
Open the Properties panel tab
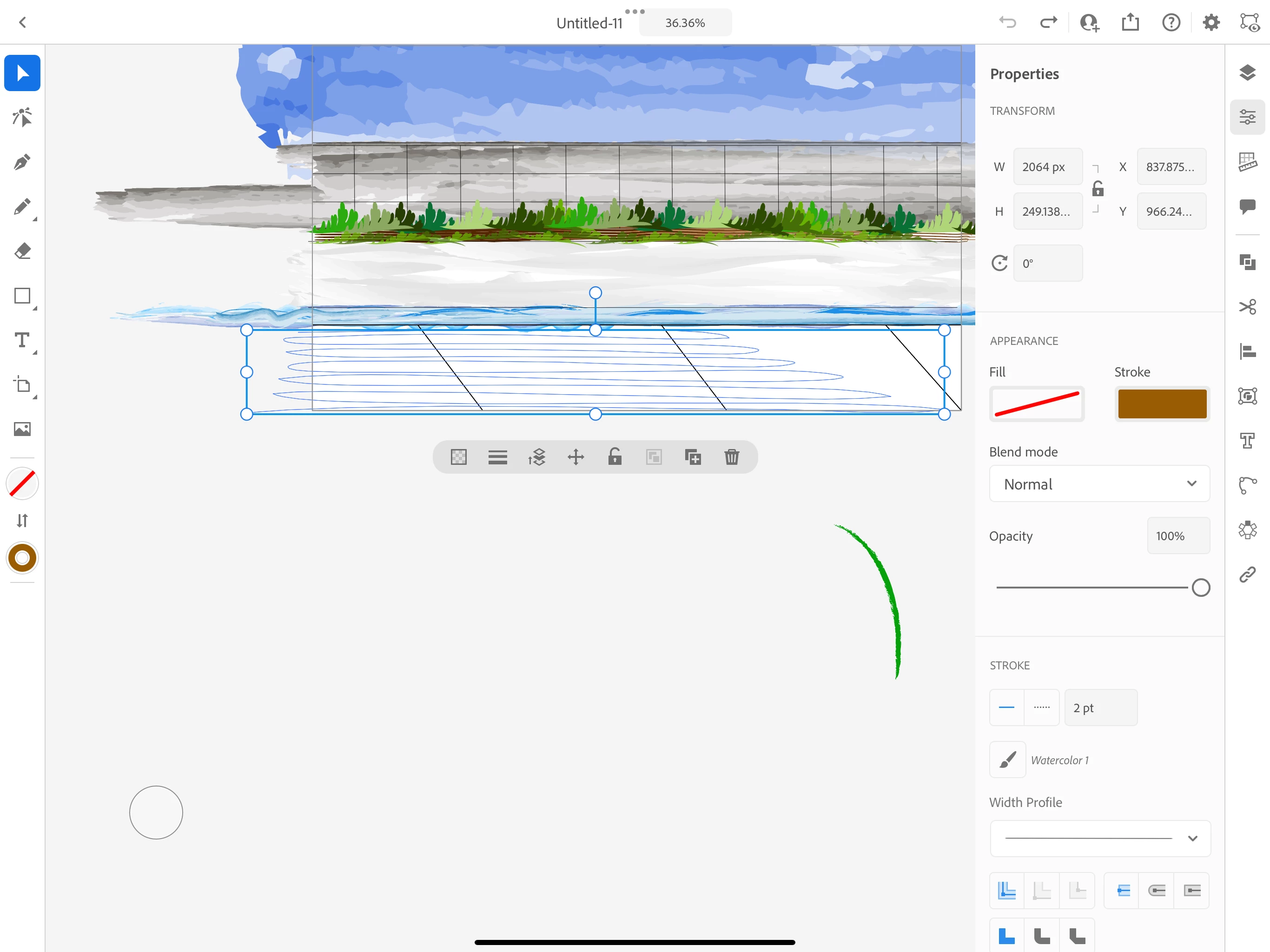(1247, 118)
